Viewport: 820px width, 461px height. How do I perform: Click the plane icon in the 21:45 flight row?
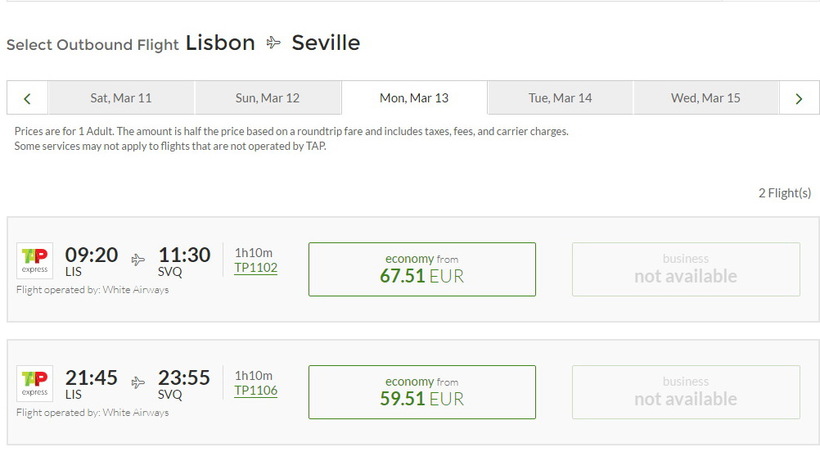138,383
